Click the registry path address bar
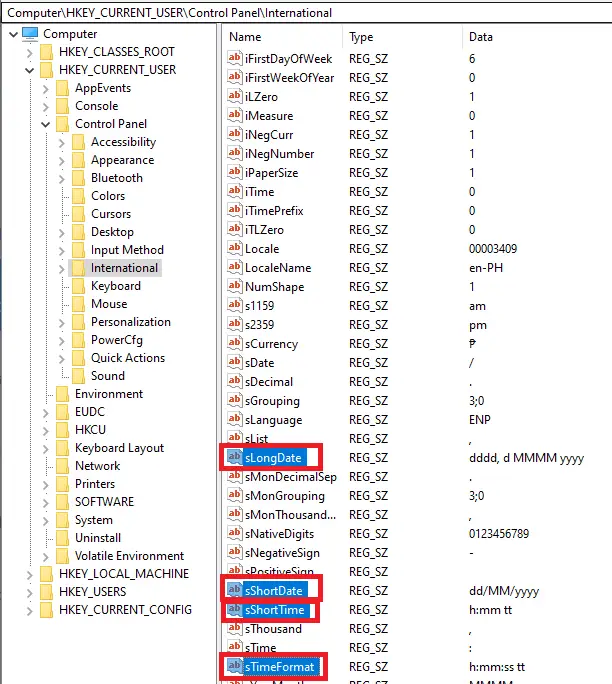The height and width of the screenshot is (684, 612). [307, 13]
